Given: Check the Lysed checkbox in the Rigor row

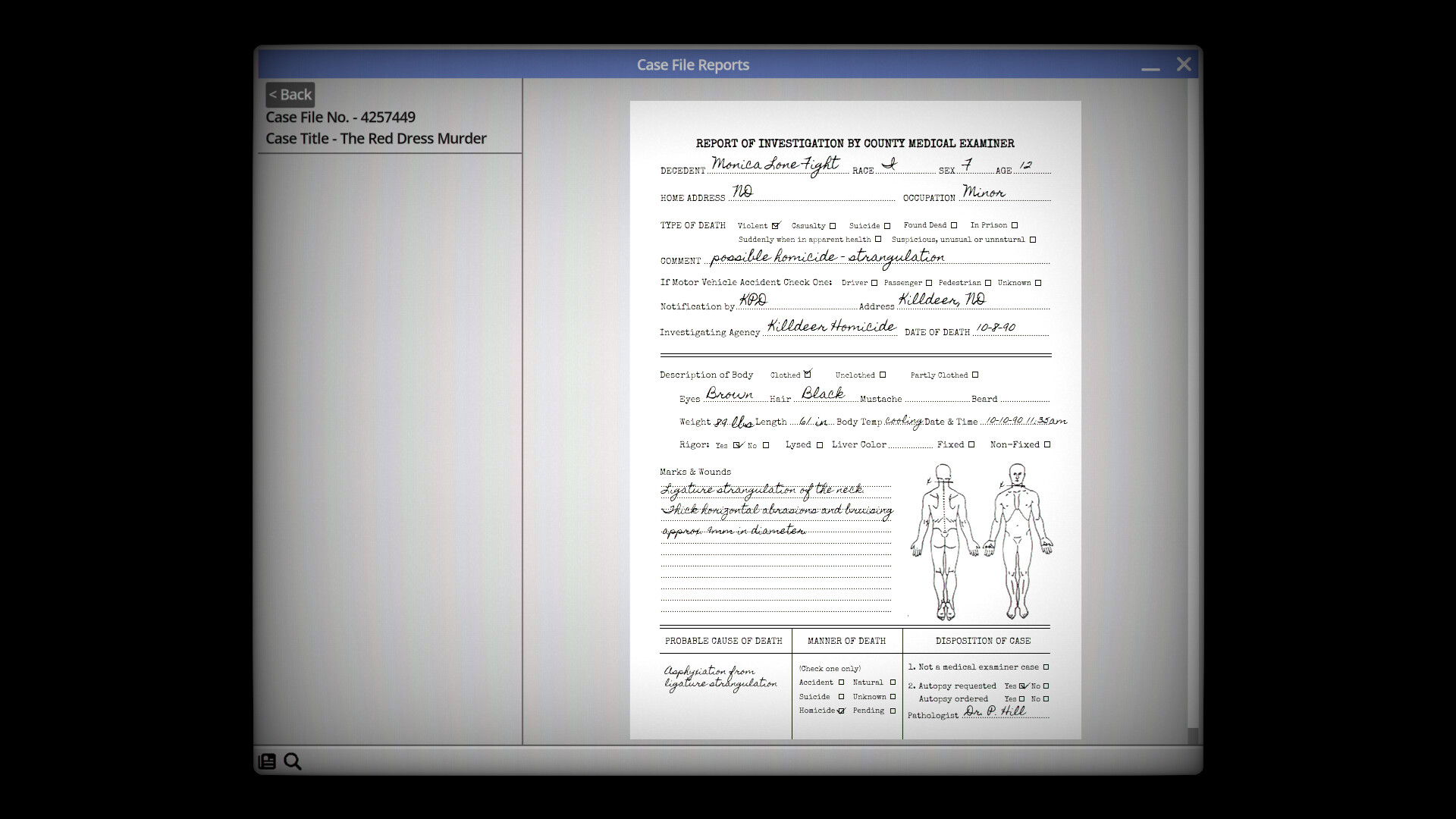Looking at the screenshot, I should click(x=820, y=444).
